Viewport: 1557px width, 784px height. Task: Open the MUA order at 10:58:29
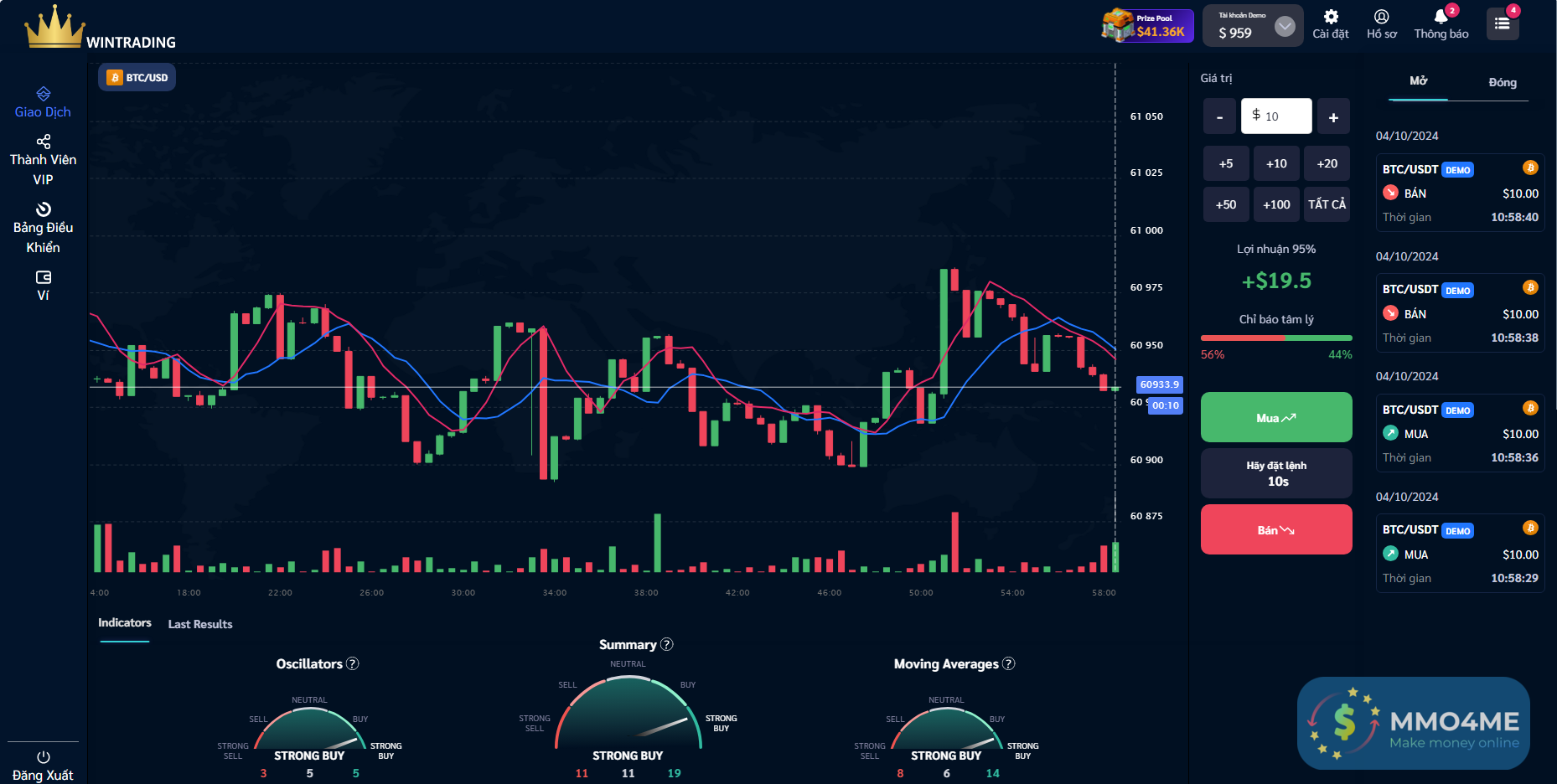(1460, 554)
